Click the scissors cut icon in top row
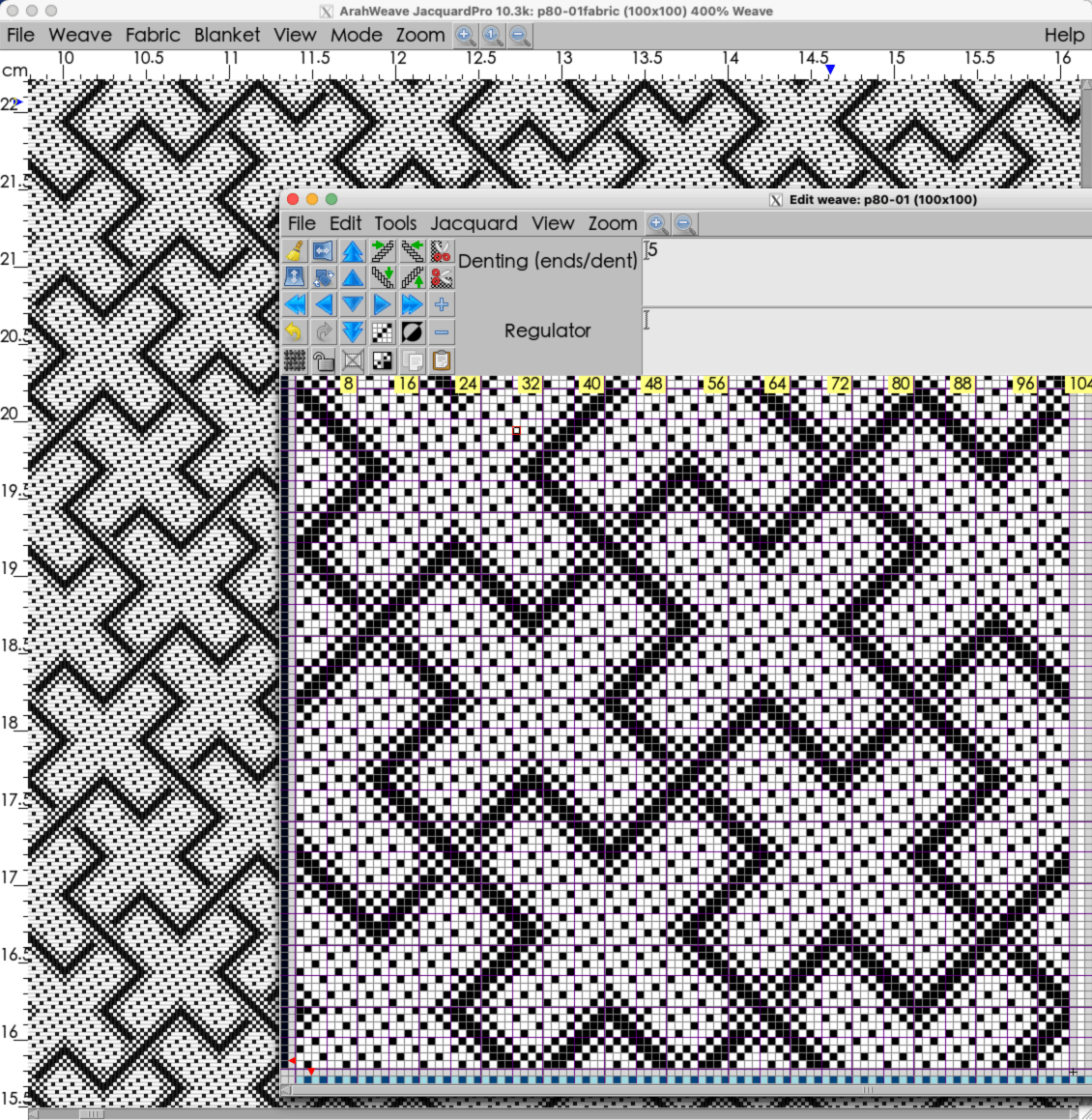1092x1120 pixels. point(442,252)
